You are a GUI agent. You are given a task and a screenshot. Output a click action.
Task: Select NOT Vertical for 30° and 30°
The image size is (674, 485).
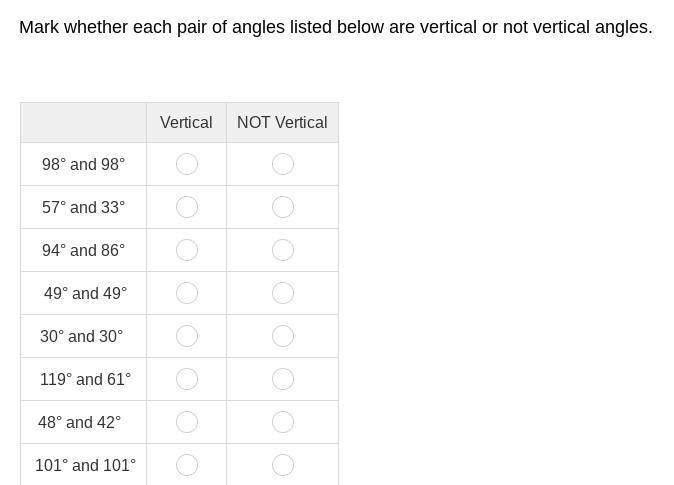[283, 336]
